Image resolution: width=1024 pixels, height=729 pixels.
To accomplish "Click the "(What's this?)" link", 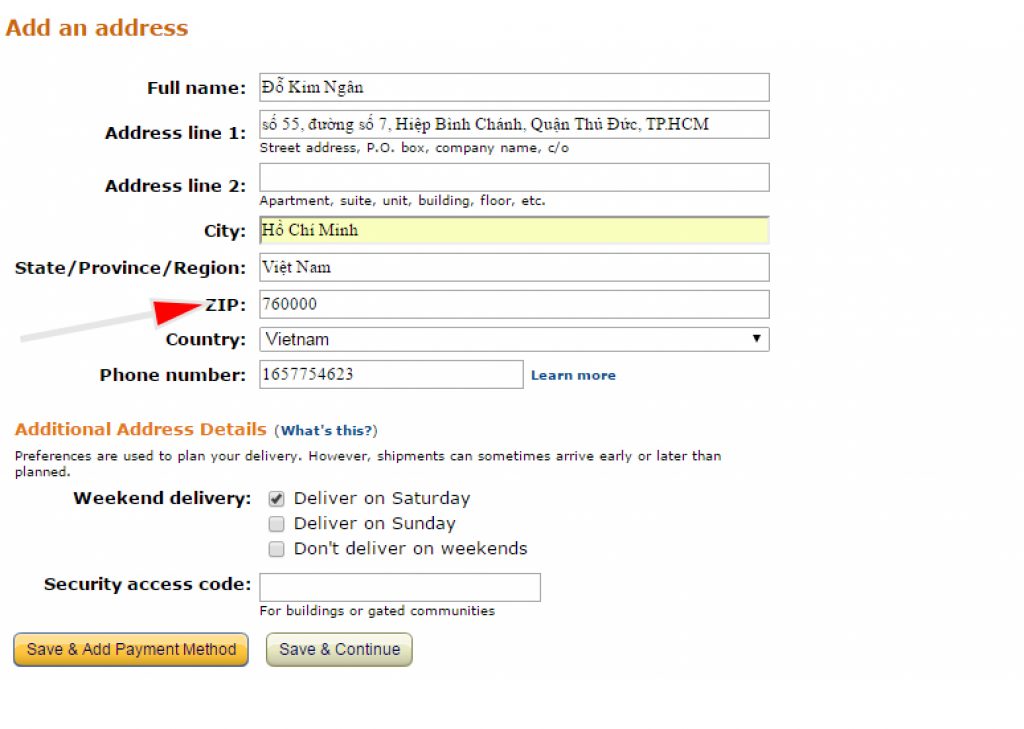I will (x=327, y=430).
